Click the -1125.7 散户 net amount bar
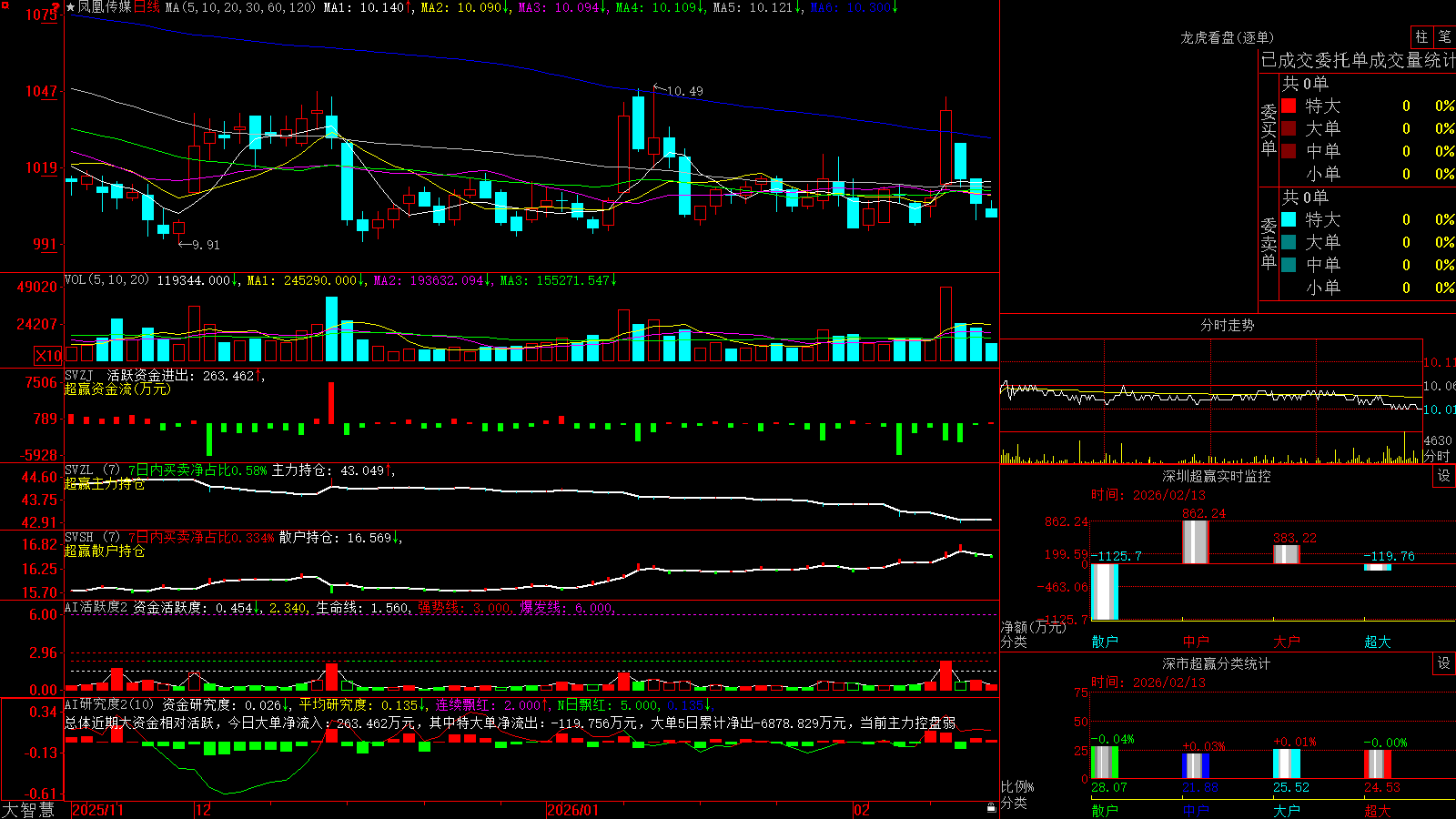This screenshot has height=819, width=1456. [x=1105, y=592]
